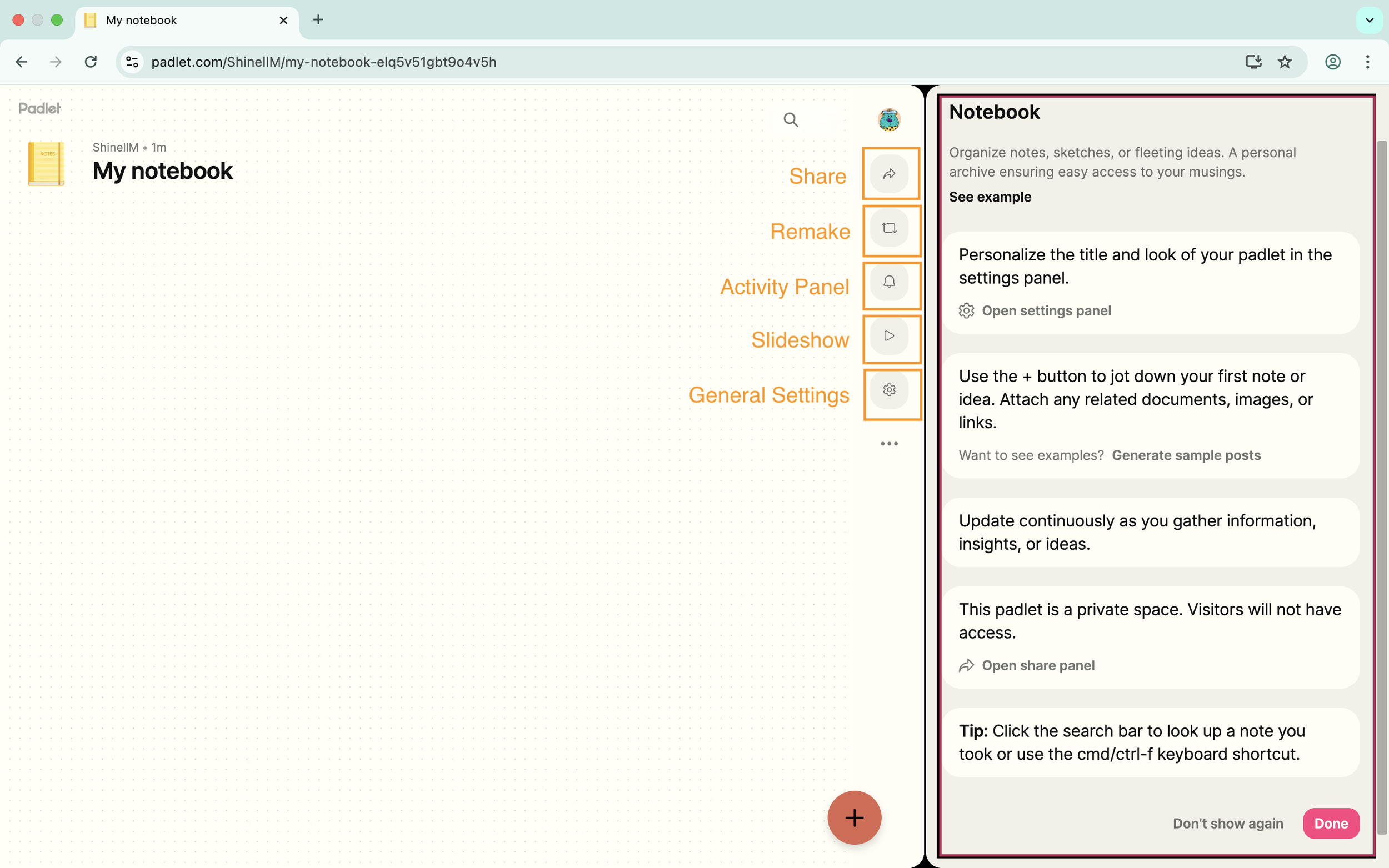
Task: Open the Remake padlet icon
Action: (889, 228)
